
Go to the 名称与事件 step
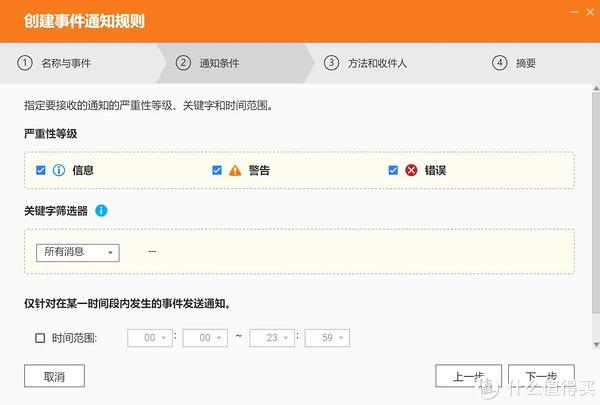click(64, 63)
